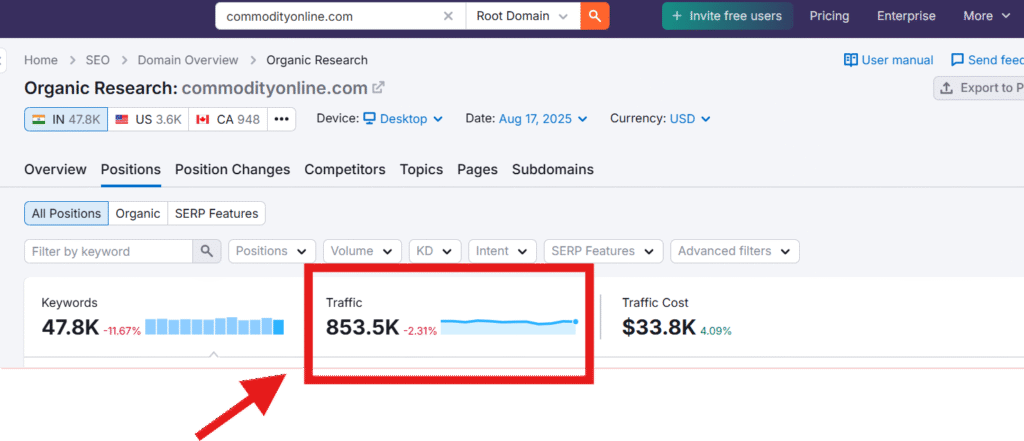Click the Traffic 853.5K value
Viewport: 1024px width, 441px height.
[x=362, y=327]
